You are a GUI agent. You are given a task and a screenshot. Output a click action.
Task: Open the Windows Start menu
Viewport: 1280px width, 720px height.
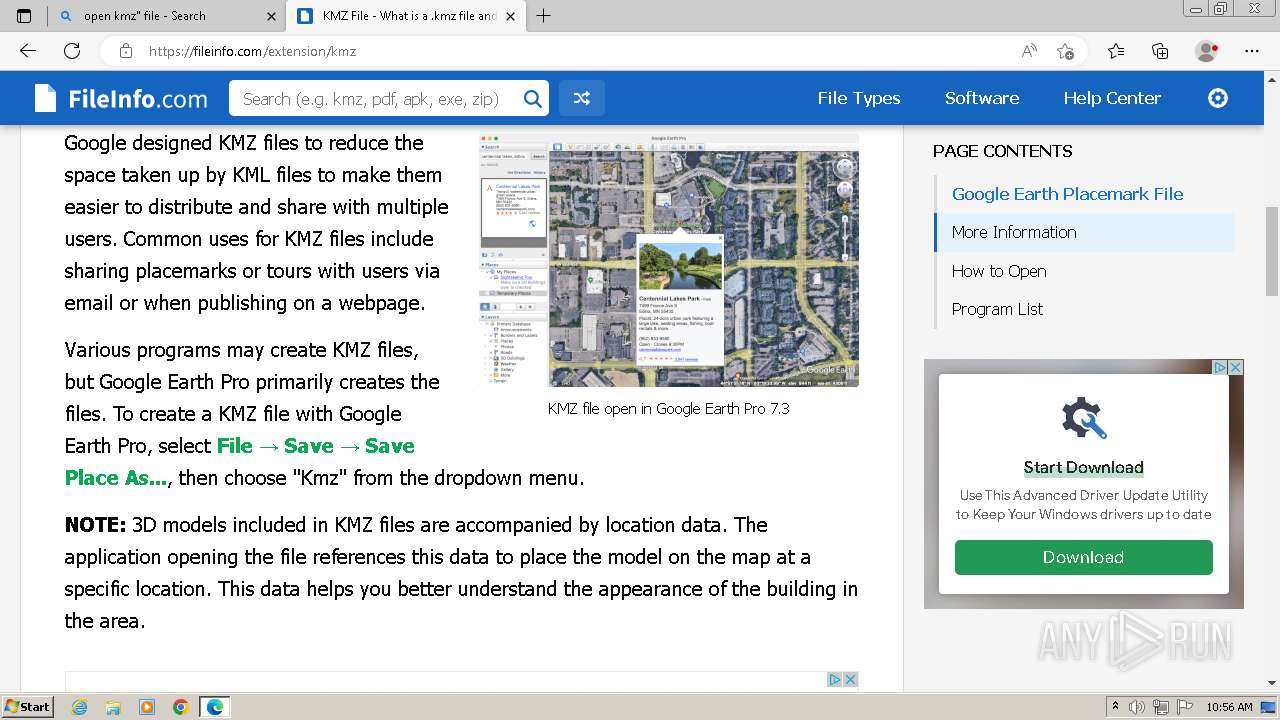[27, 706]
